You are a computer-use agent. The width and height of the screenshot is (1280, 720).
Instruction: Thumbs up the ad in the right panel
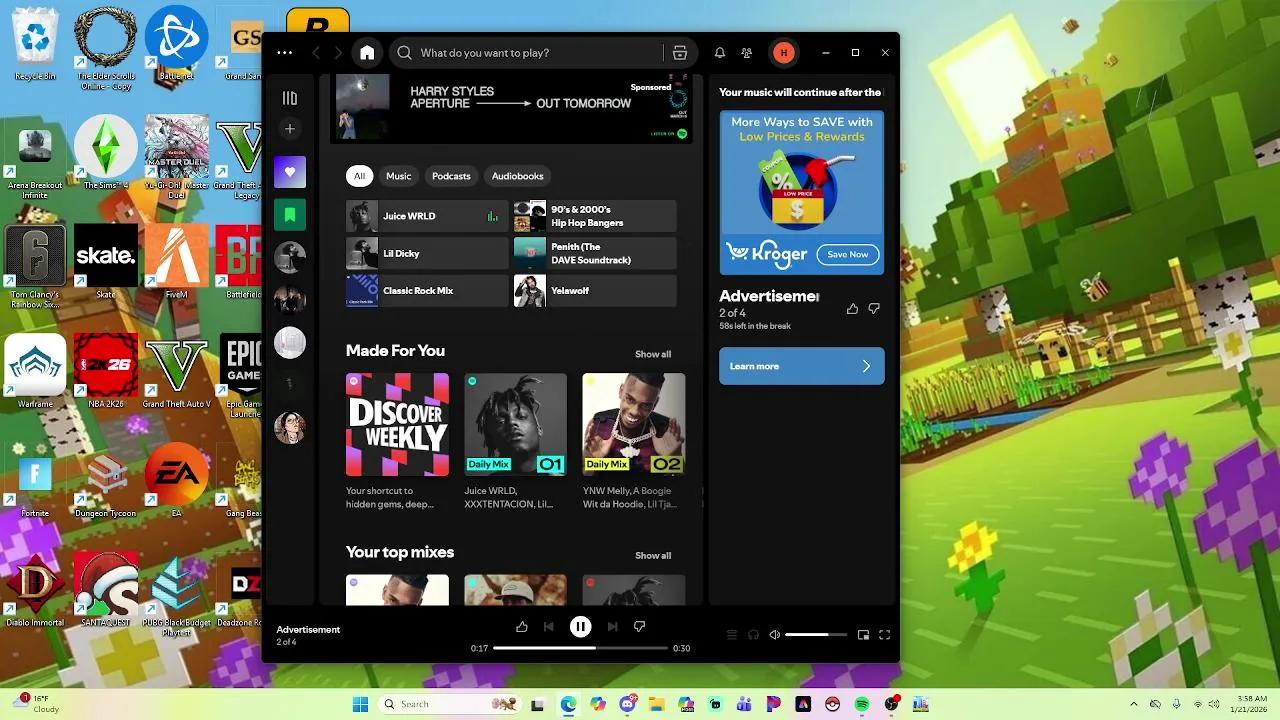(852, 309)
